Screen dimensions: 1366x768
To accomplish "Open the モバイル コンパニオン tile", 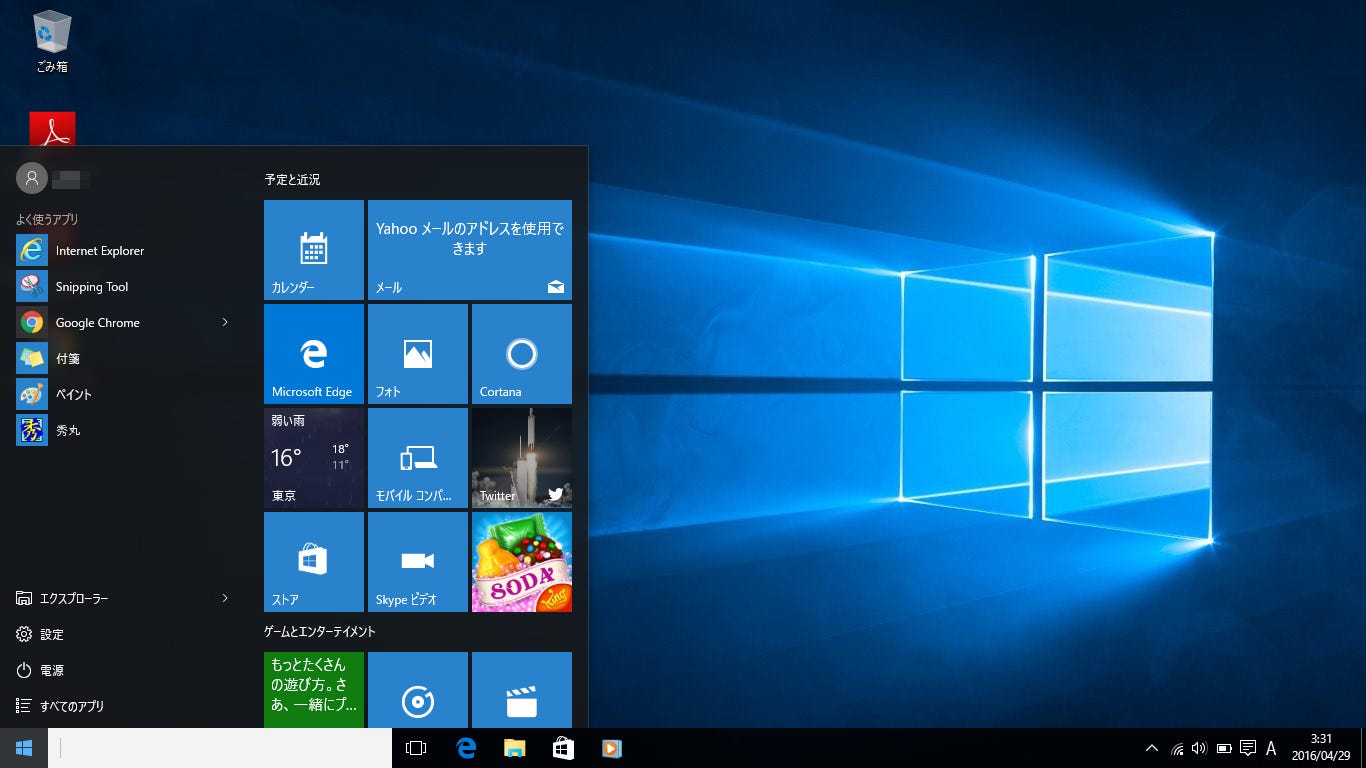I will 418,458.
